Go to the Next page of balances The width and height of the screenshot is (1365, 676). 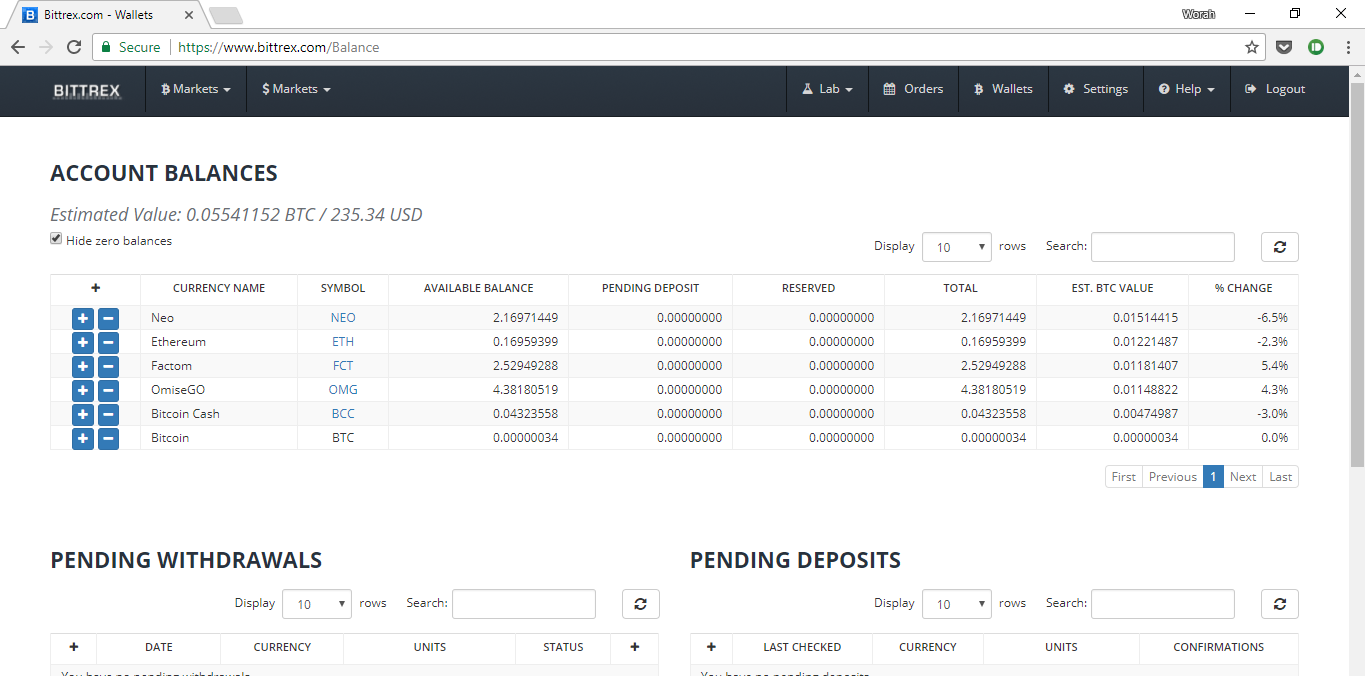(x=1242, y=477)
